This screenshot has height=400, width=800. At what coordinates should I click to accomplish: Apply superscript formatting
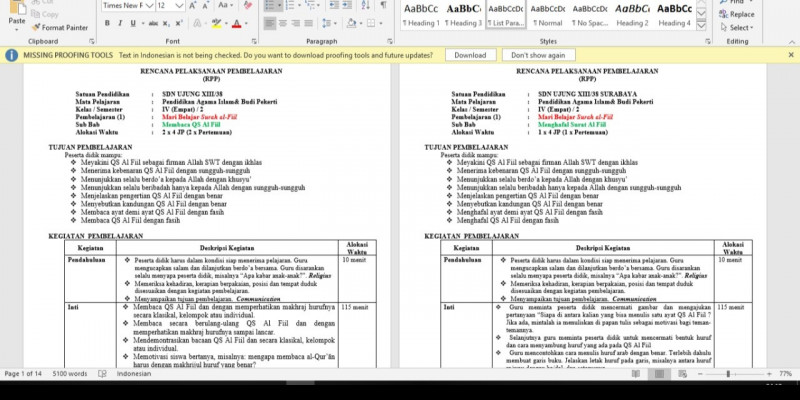click(x=179, y=23)
